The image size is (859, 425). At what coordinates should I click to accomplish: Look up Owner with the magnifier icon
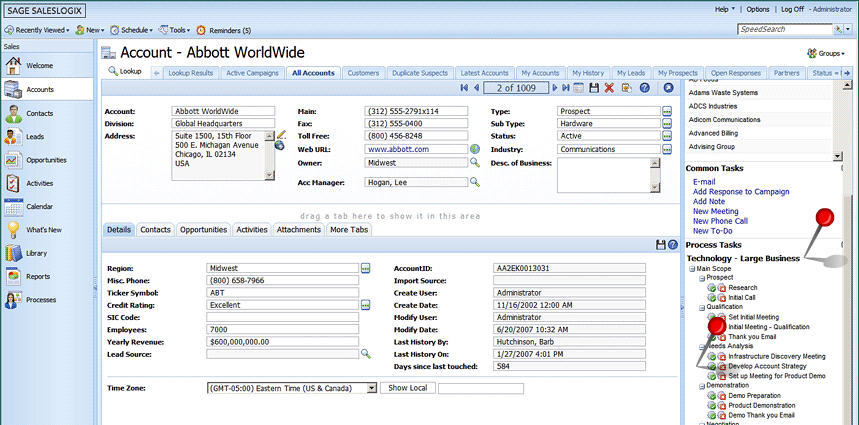[474, 163]
